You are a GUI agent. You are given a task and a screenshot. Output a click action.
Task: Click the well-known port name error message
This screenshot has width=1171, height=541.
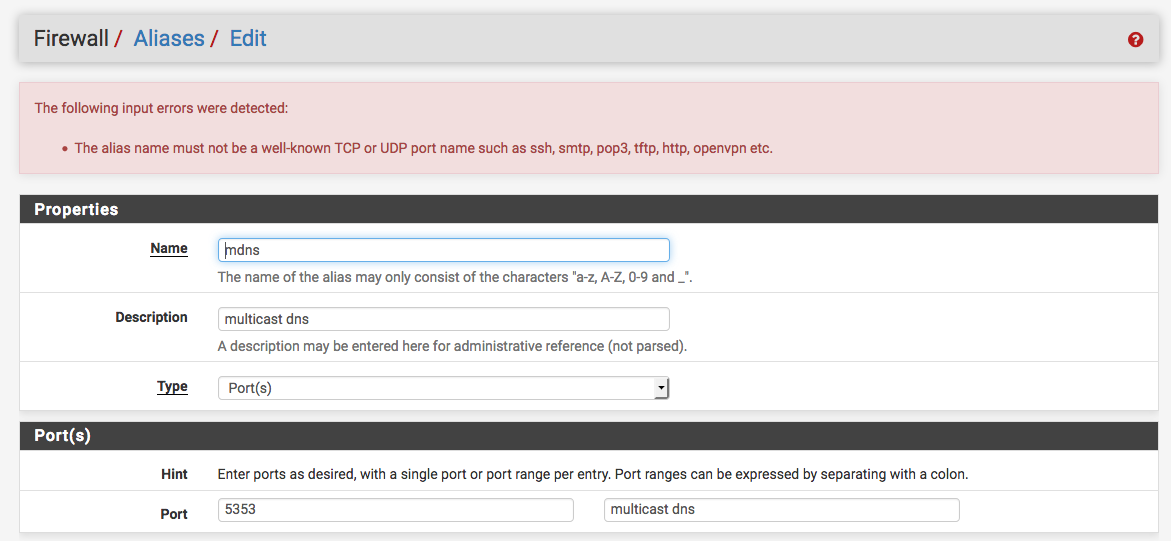423,148
